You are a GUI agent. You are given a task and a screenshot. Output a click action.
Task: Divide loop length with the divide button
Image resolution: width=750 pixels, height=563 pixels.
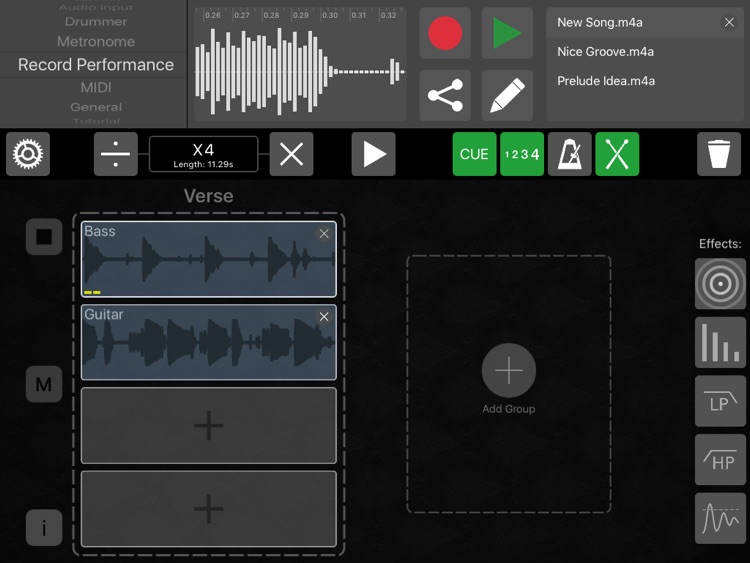[x=116, y=154]
